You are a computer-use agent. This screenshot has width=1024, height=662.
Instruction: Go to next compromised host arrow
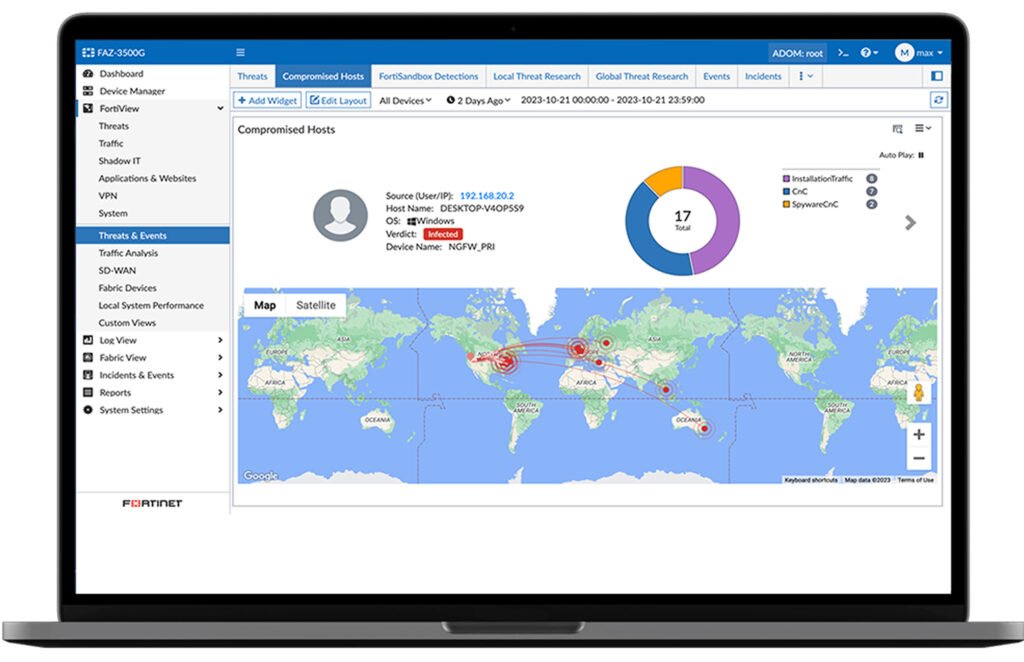910,223
